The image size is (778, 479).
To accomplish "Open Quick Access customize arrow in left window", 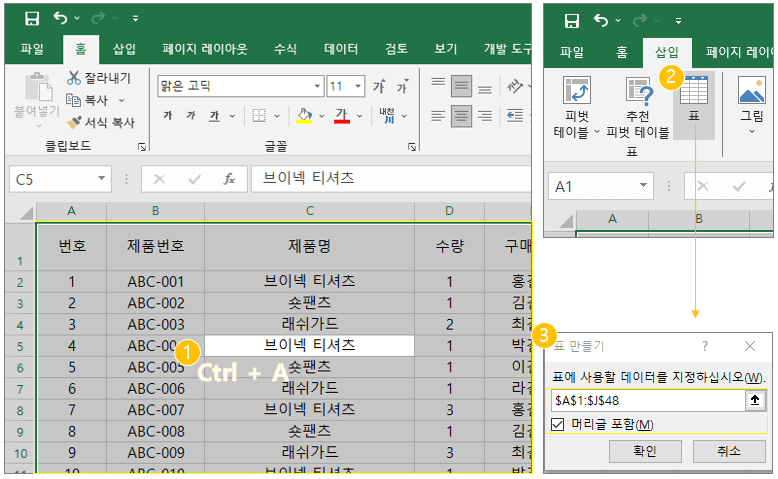I will pyautogui.click(x=135, y=19).
